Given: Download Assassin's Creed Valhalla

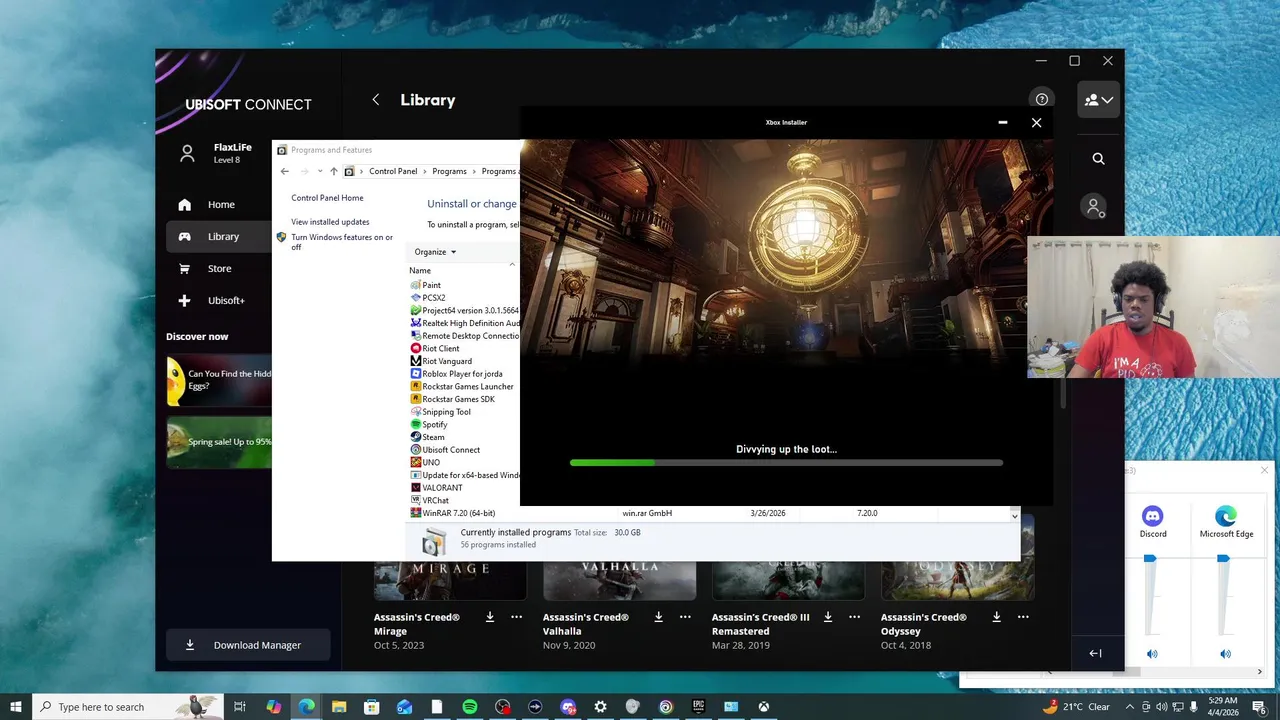Looking at the screenshot, I should click(x=659, y=617).
